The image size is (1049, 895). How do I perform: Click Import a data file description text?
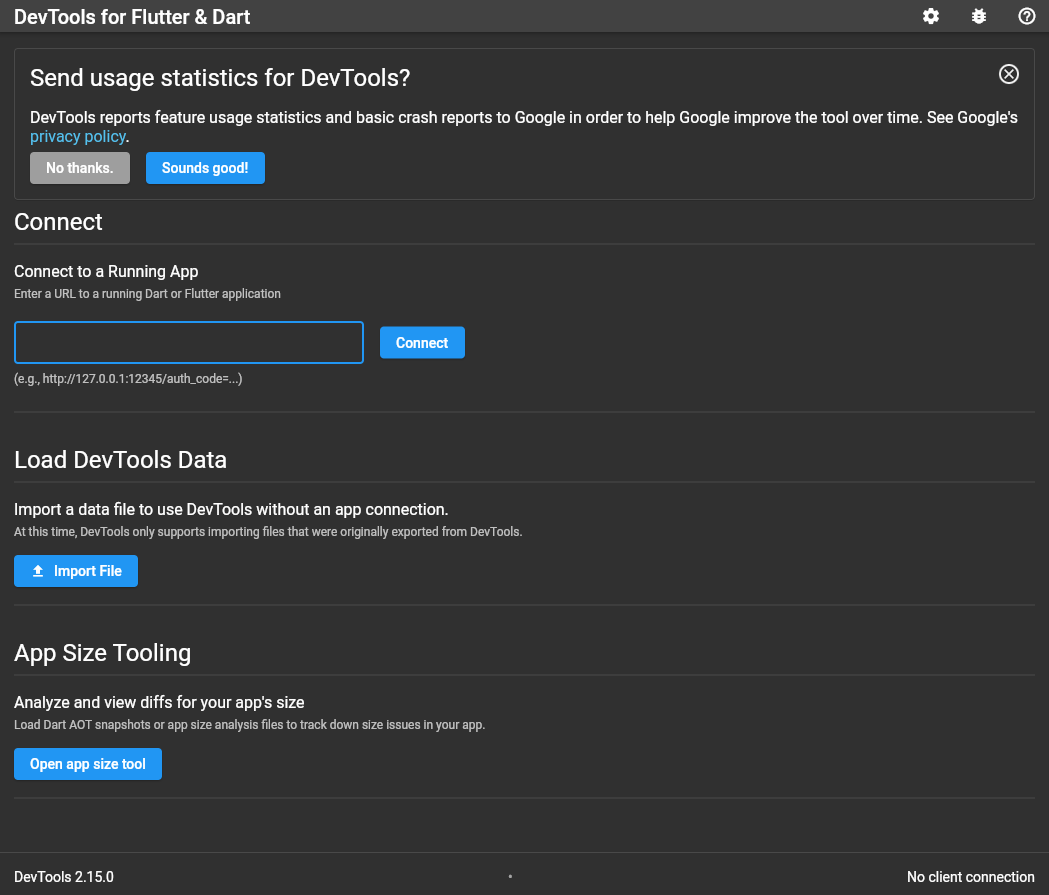tap(231, 509)
